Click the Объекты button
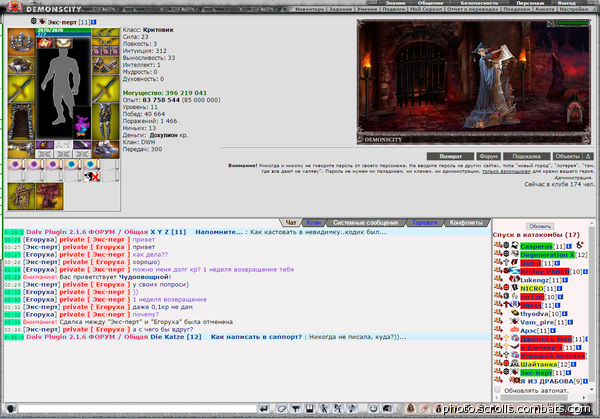Screen dimensions: 600x419 click(x=567, y=156)
